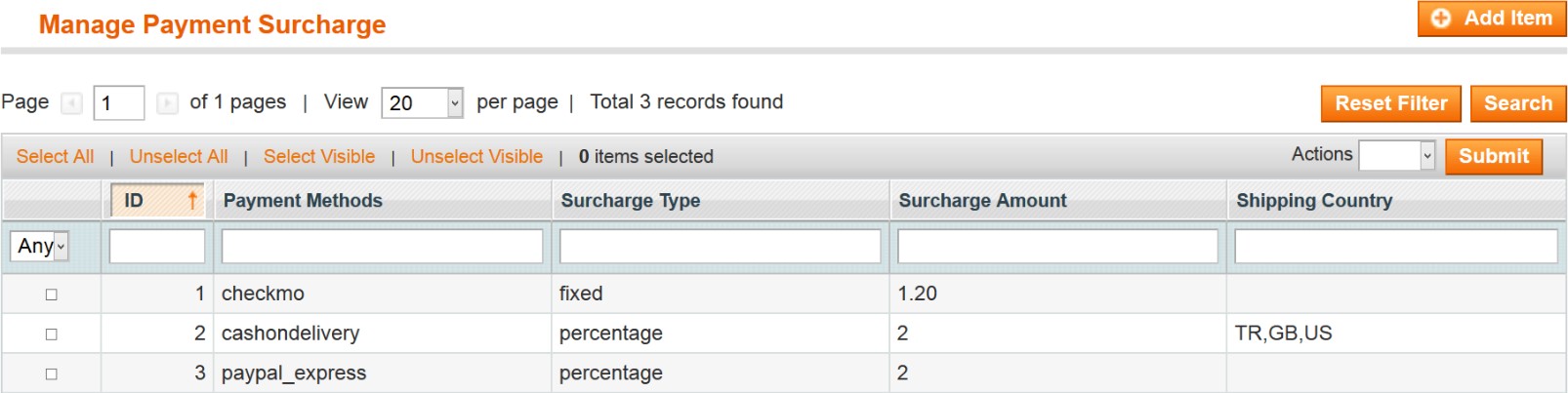Screen dimensions: 1568x393
Task: Click the Payment Methods filter input
Action: point(382,246)
